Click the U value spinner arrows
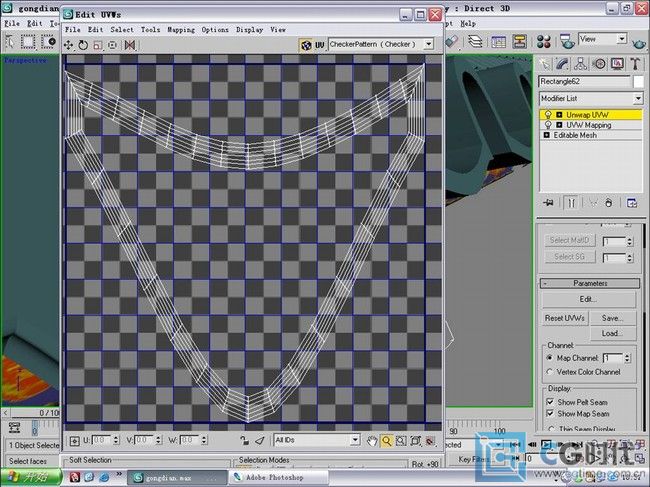This screenshot has height=487, width=650. pyautogui.click(x=116, y=440)
